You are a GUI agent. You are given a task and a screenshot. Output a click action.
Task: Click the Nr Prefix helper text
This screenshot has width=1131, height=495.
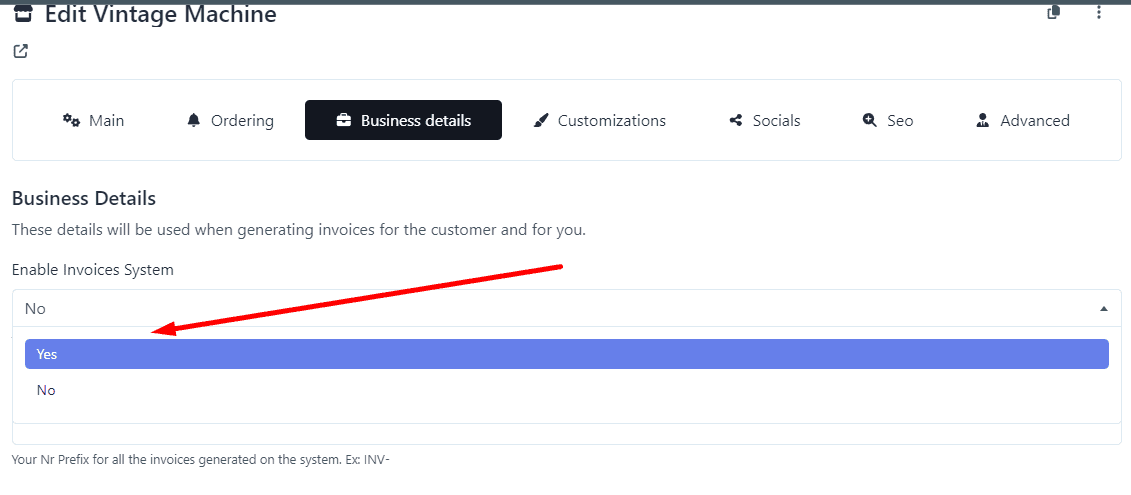pyautogui.click(x=206, y=460)
